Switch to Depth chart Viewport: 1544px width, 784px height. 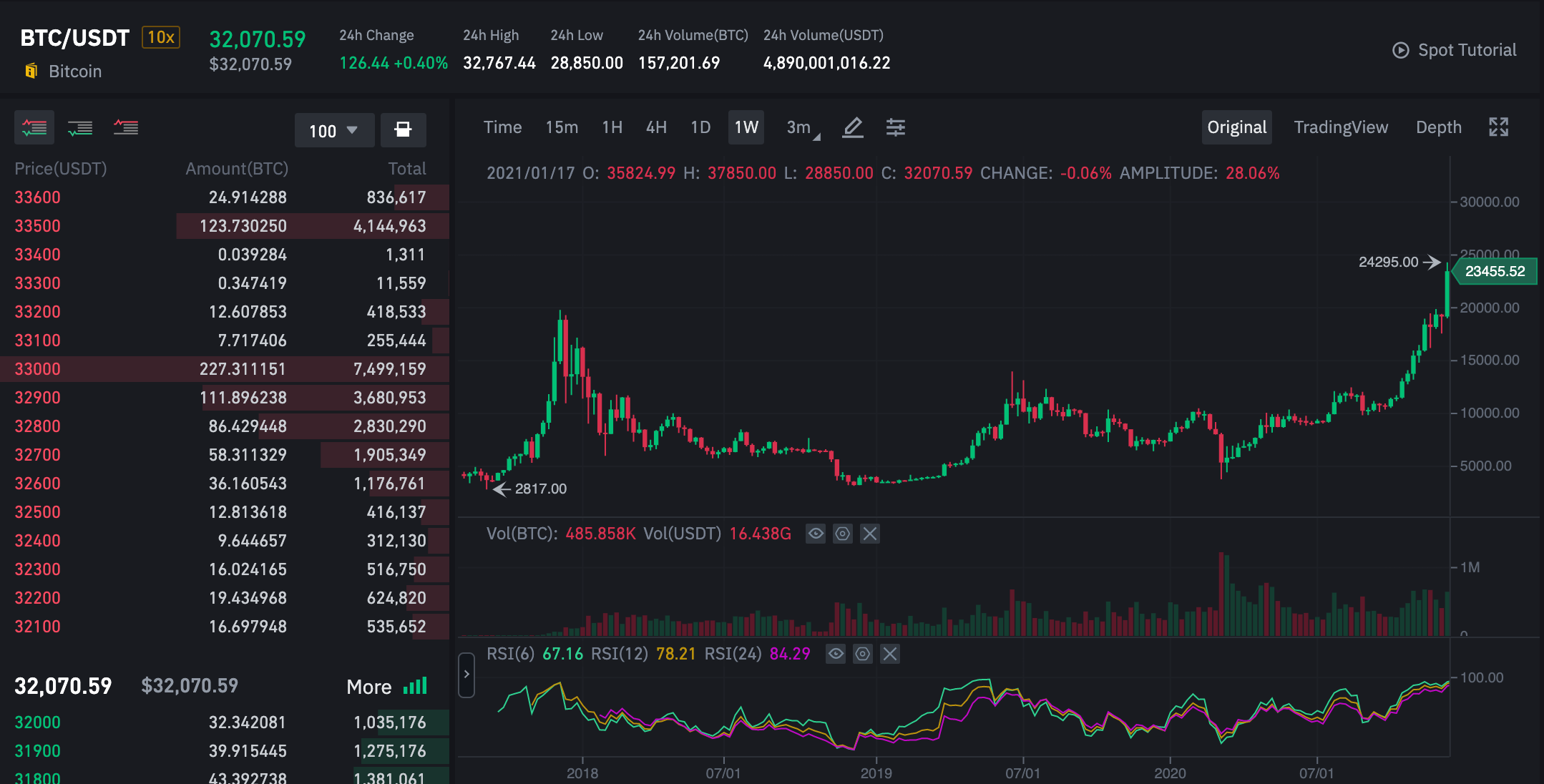point(1439,127)
